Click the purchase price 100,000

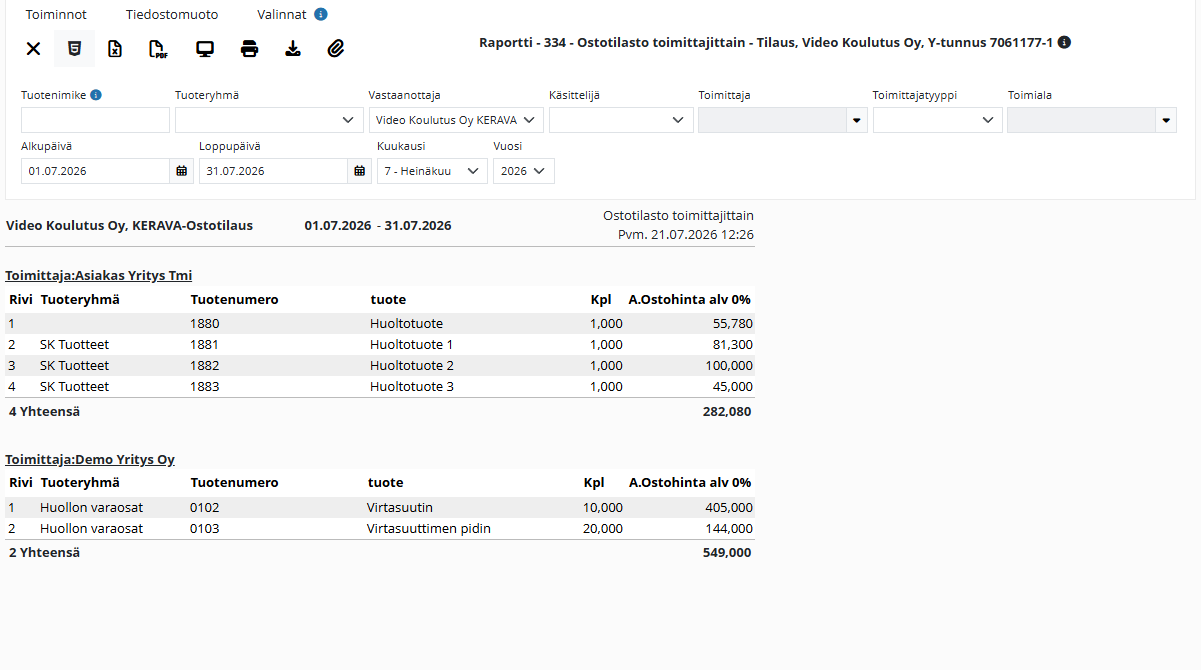click(x=729, y=366)
